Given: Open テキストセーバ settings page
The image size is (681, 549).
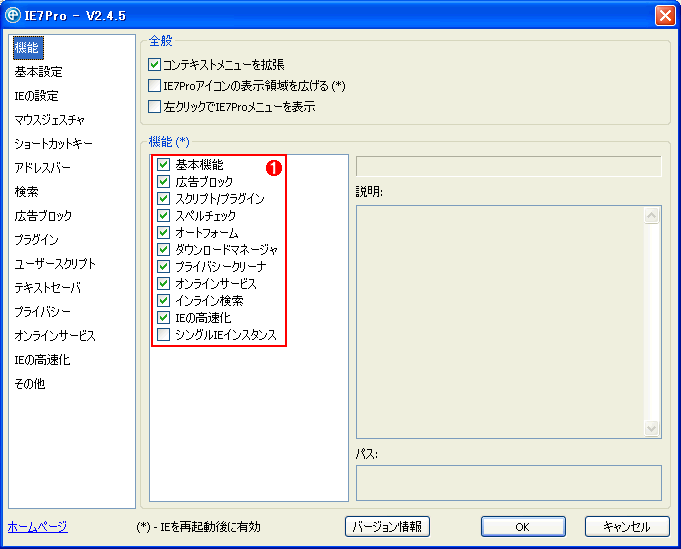Looking at the screenshot, I should click(x=47, y=288).
